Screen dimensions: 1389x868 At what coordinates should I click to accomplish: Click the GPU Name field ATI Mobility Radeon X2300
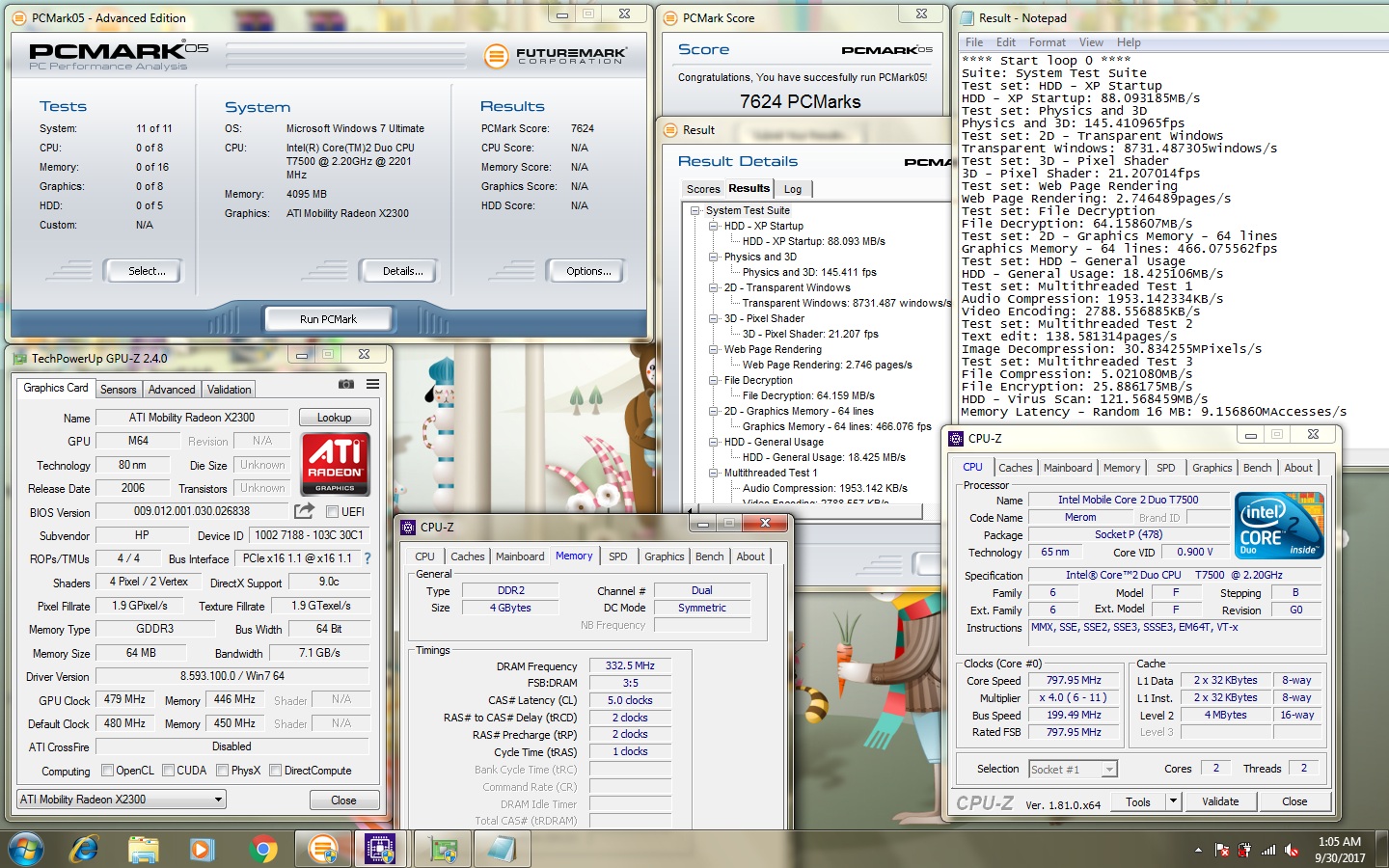(192, 418)
